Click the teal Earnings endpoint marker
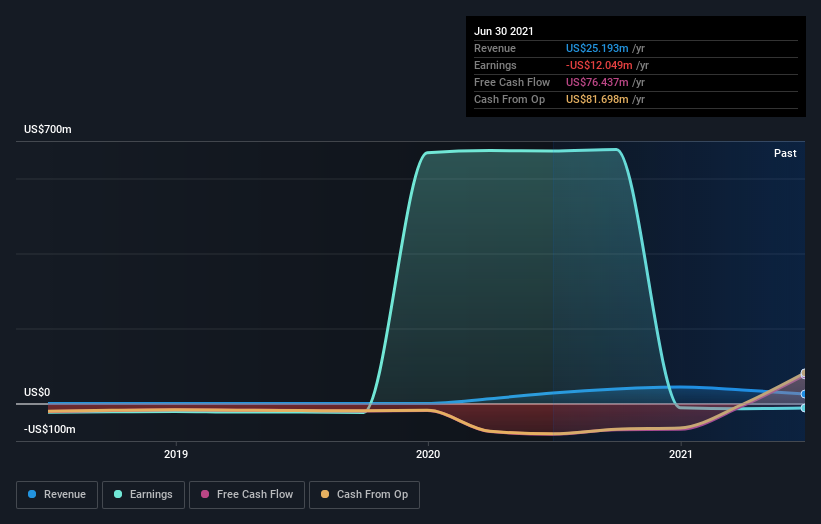821x524 pixels. click(804, 408)
